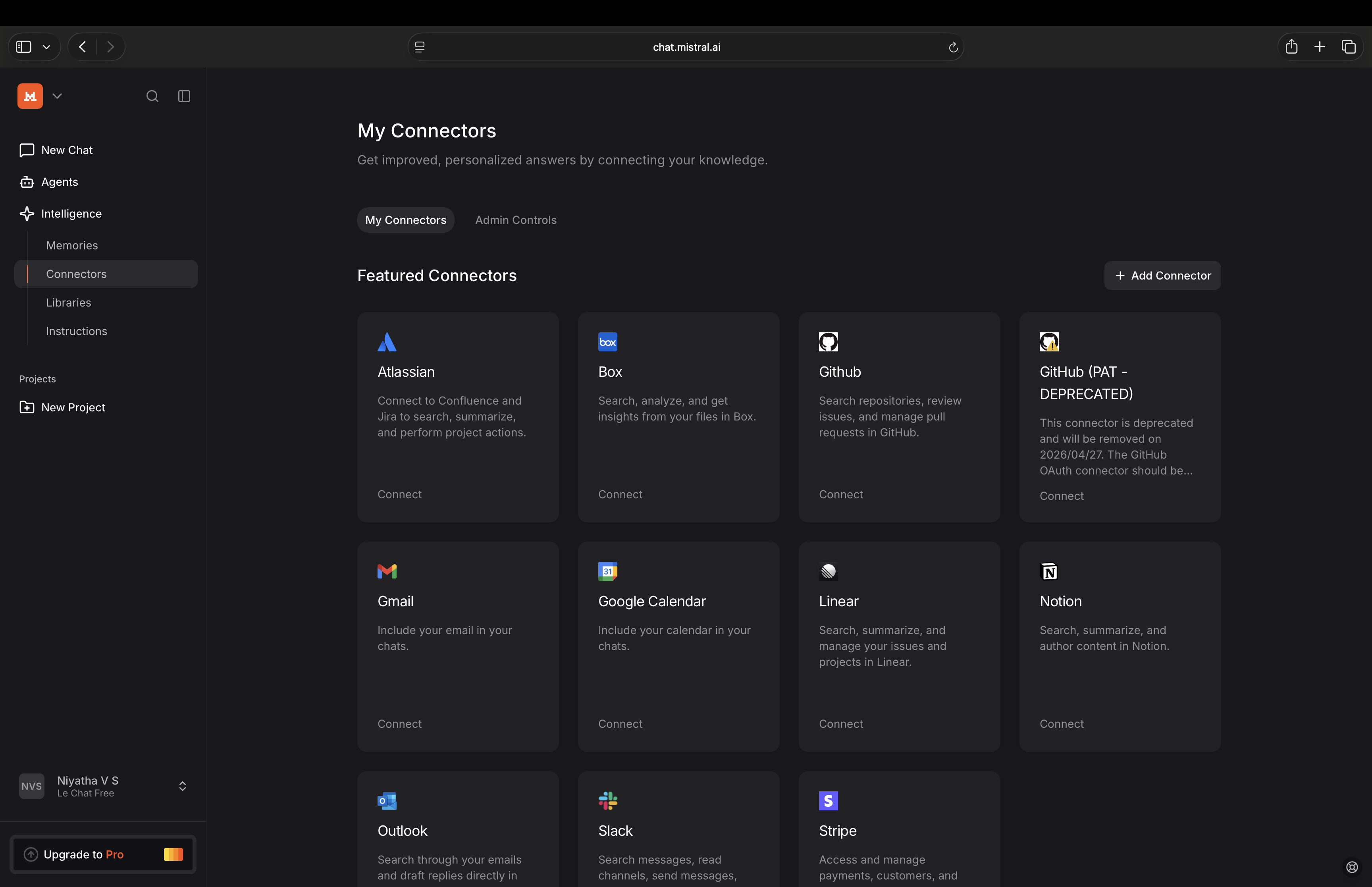Switch to the Admin Controls tab
The height and width of the screenshot is (887, 1372).
(515, 220)
